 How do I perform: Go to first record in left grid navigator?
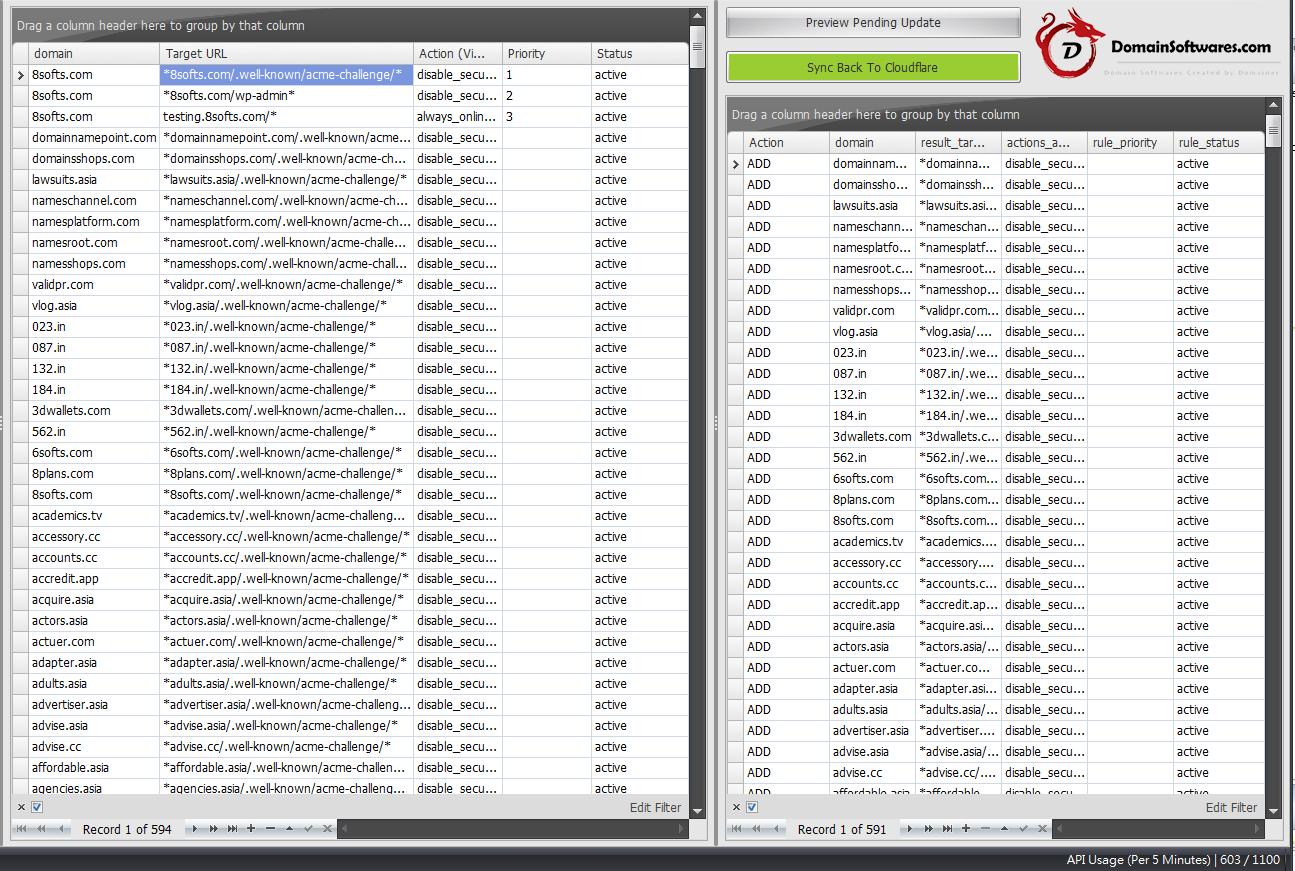(21, 829)
